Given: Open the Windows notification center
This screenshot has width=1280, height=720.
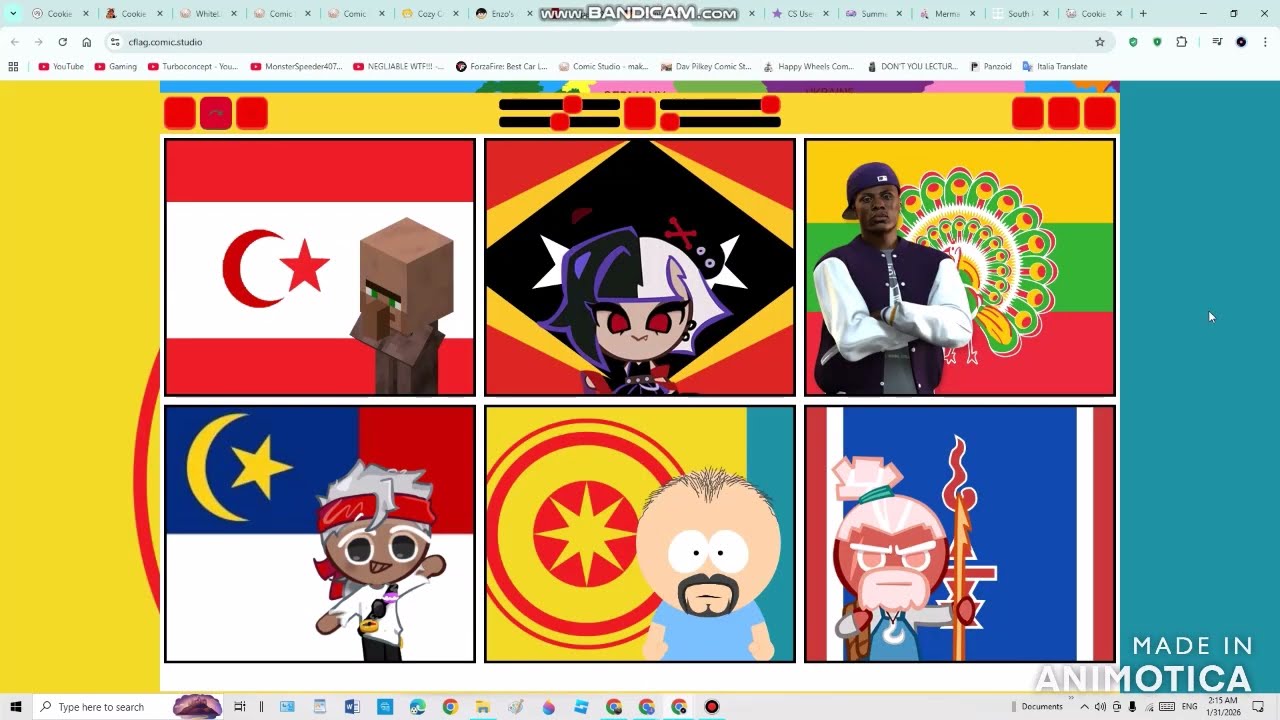Looking at the screenshot, I should [x=1259, y=706].
